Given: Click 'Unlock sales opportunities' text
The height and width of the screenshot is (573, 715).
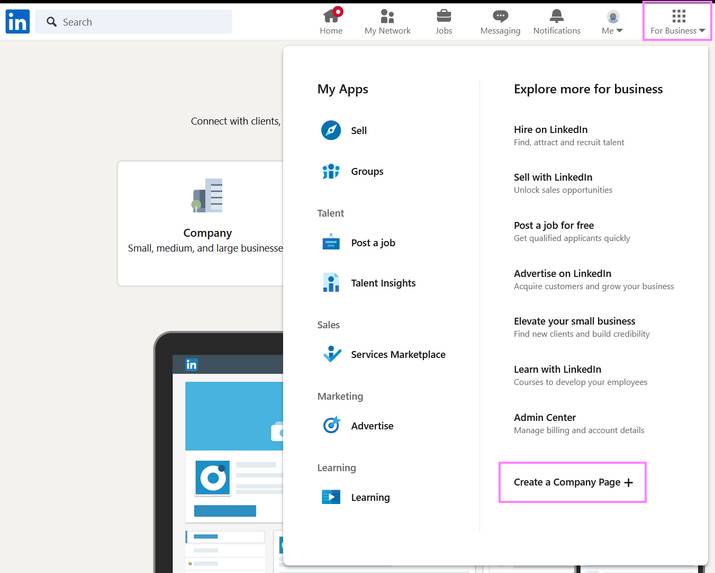Looking at the screenshot, I should tap(563, 190).
